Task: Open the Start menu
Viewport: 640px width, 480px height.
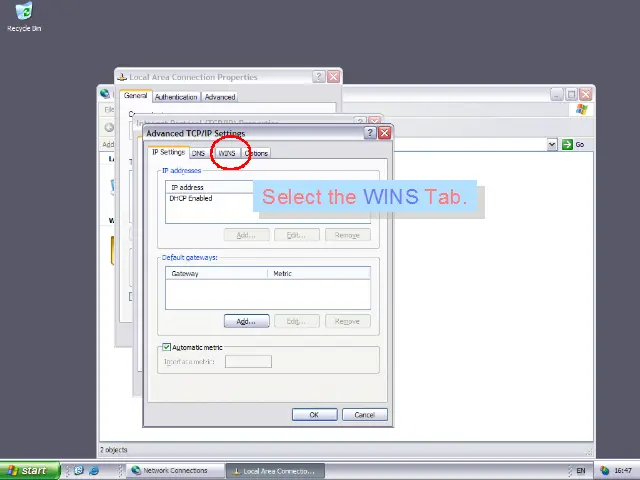Action: click(27, 470)
